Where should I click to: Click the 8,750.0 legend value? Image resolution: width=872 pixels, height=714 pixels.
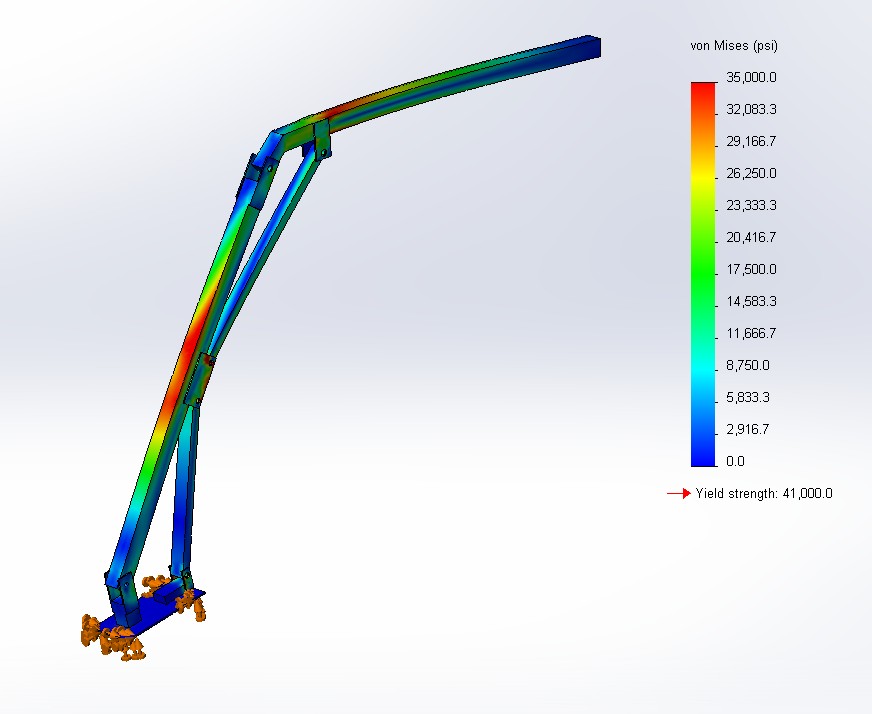point(748,365)
